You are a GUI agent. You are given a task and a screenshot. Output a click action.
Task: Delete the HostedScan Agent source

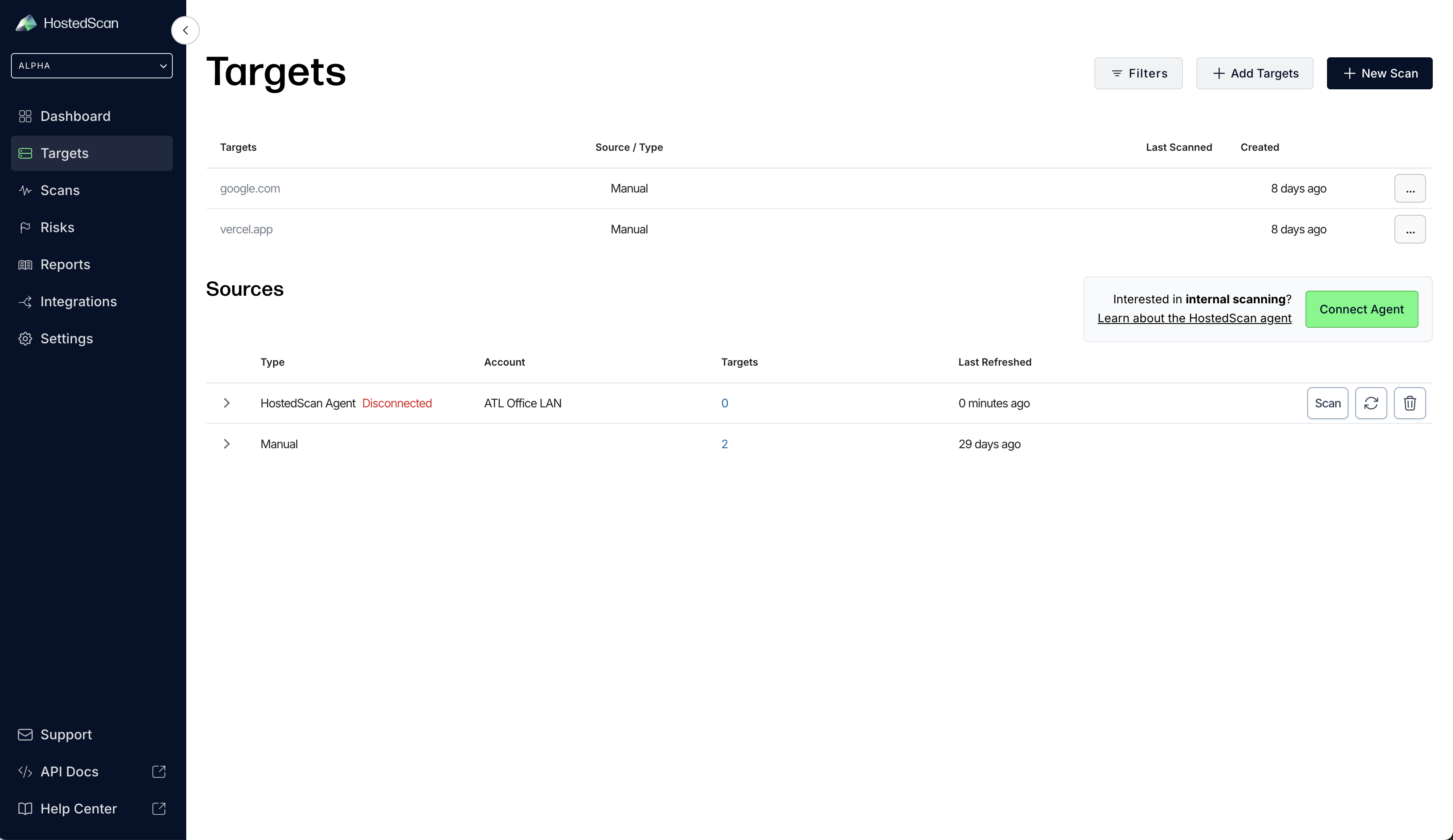click(x=1410, y=403)
